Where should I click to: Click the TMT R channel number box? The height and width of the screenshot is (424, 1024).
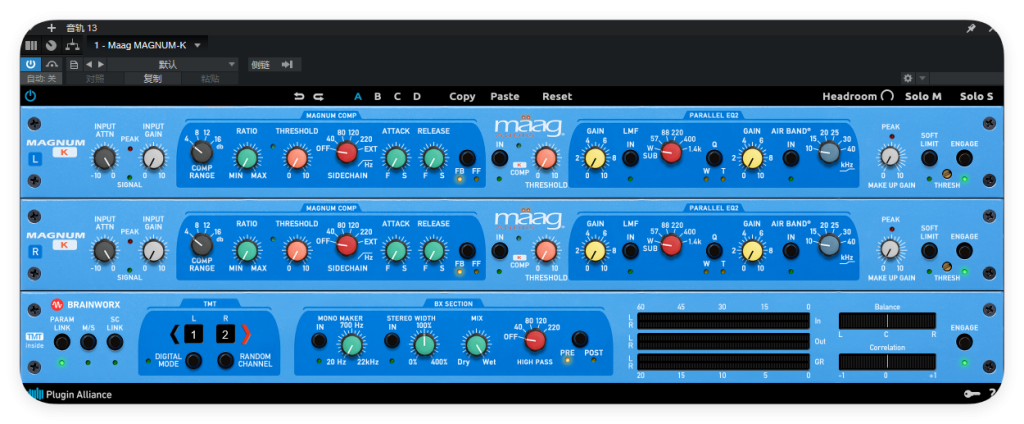(225, 335)
